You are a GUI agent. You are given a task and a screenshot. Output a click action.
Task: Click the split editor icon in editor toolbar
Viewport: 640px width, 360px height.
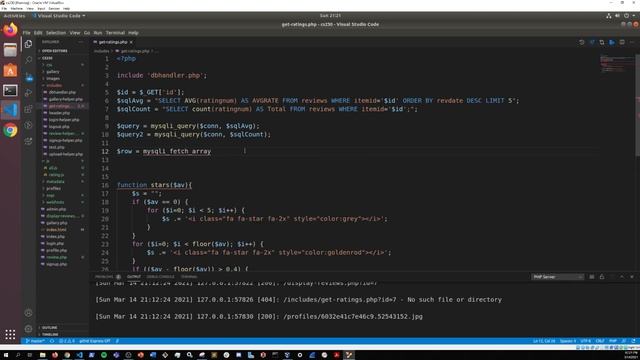coord(622,42)
